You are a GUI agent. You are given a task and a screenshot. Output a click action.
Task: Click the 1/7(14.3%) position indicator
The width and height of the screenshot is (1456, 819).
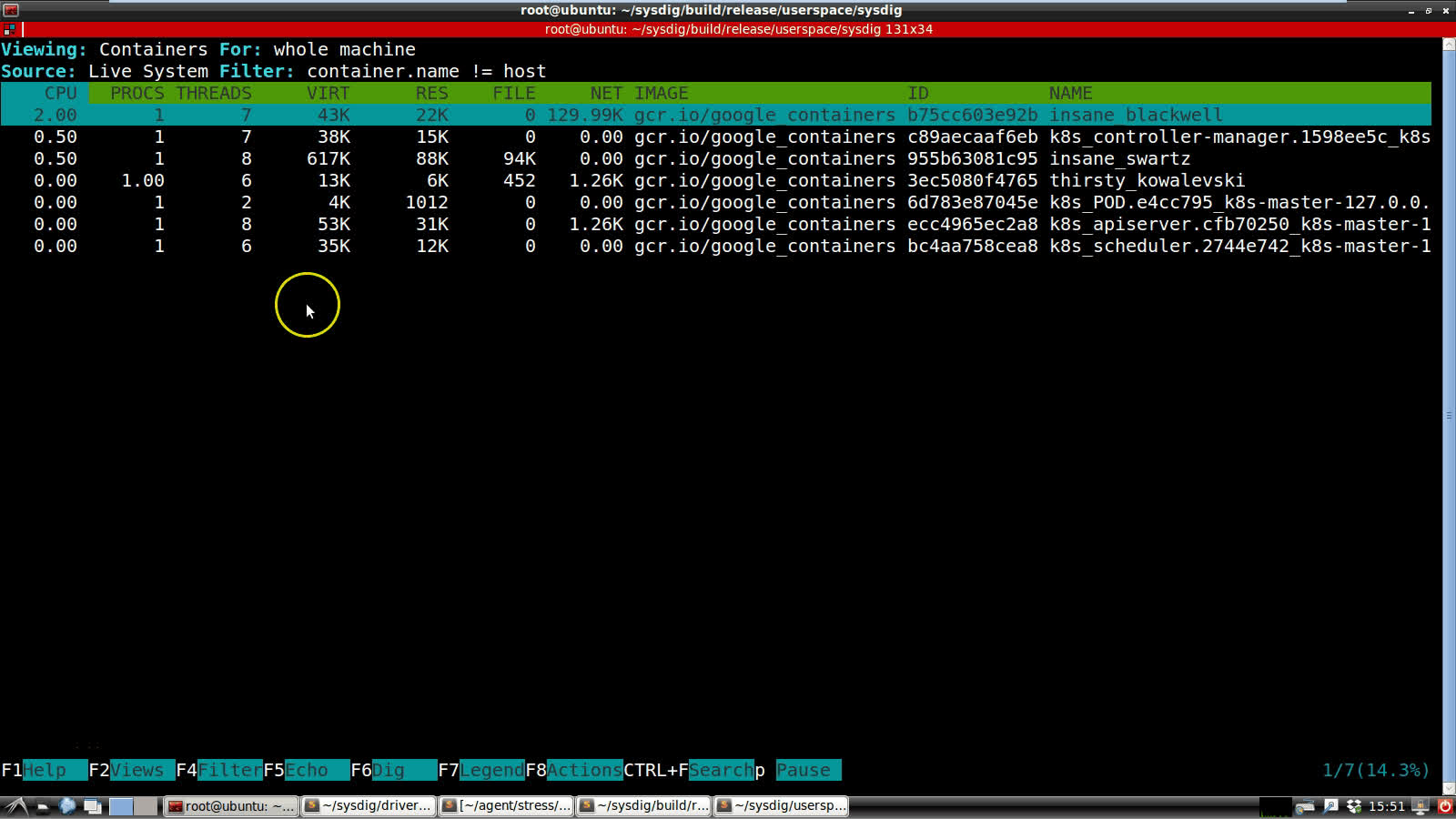click(1376, 771)
